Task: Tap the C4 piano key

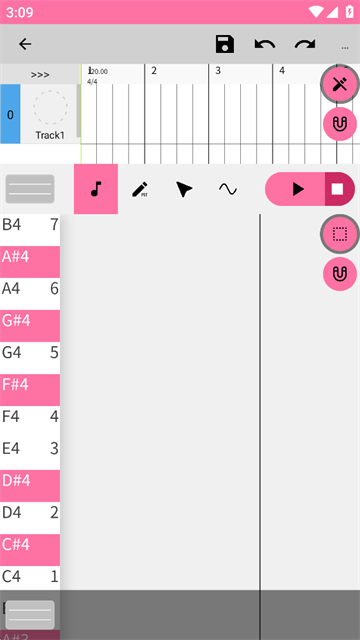Action: click(30, 577)
